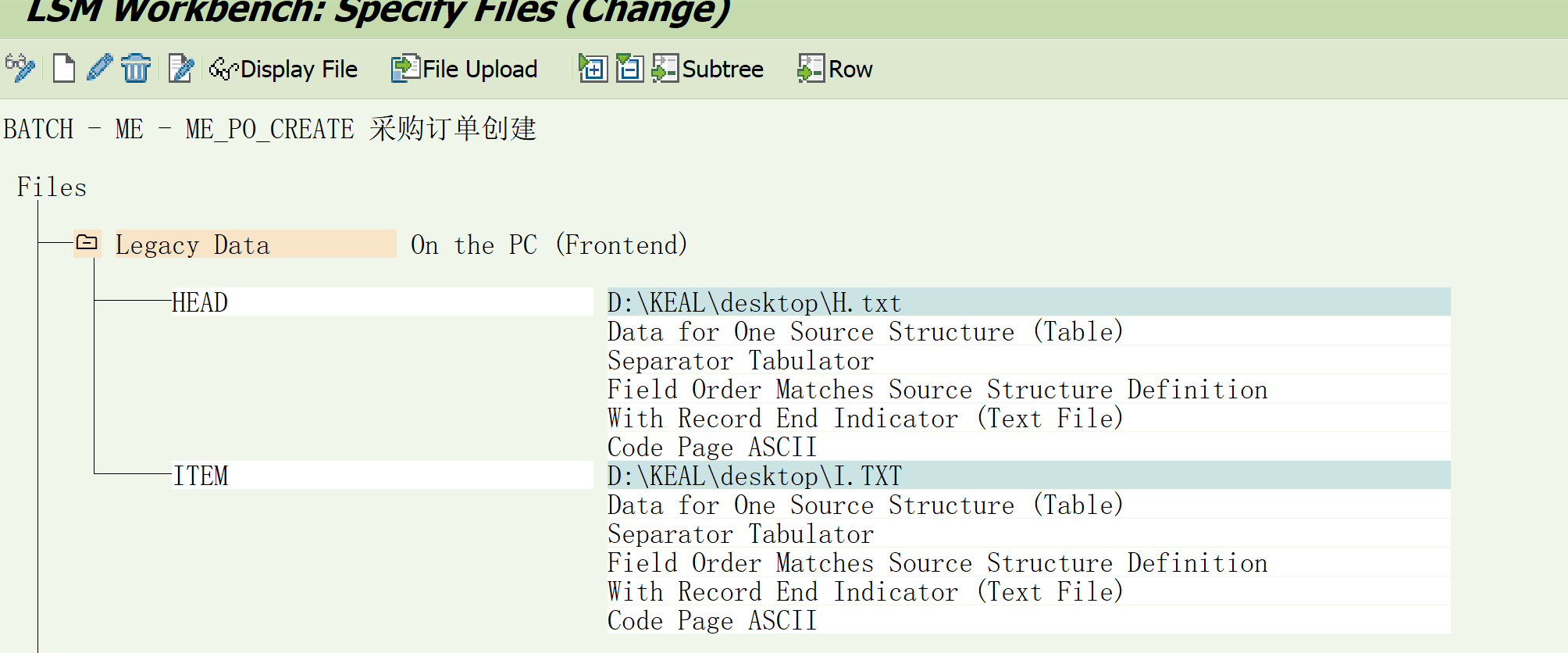Click the Legacy Data folder icon
Image resolution: width=1568 pixels, height=653 pixels.
pos(87,244)
